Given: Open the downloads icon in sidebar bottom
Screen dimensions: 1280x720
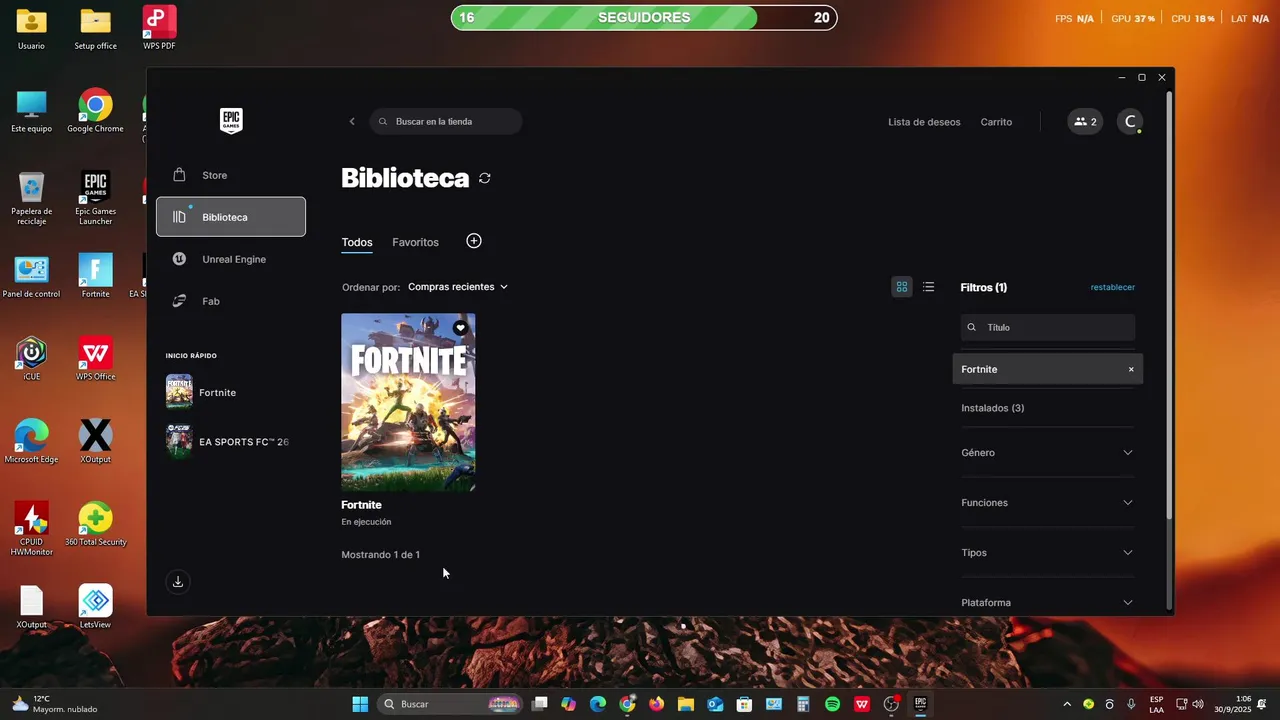Looking at the screenshot, I should point(178,582).
